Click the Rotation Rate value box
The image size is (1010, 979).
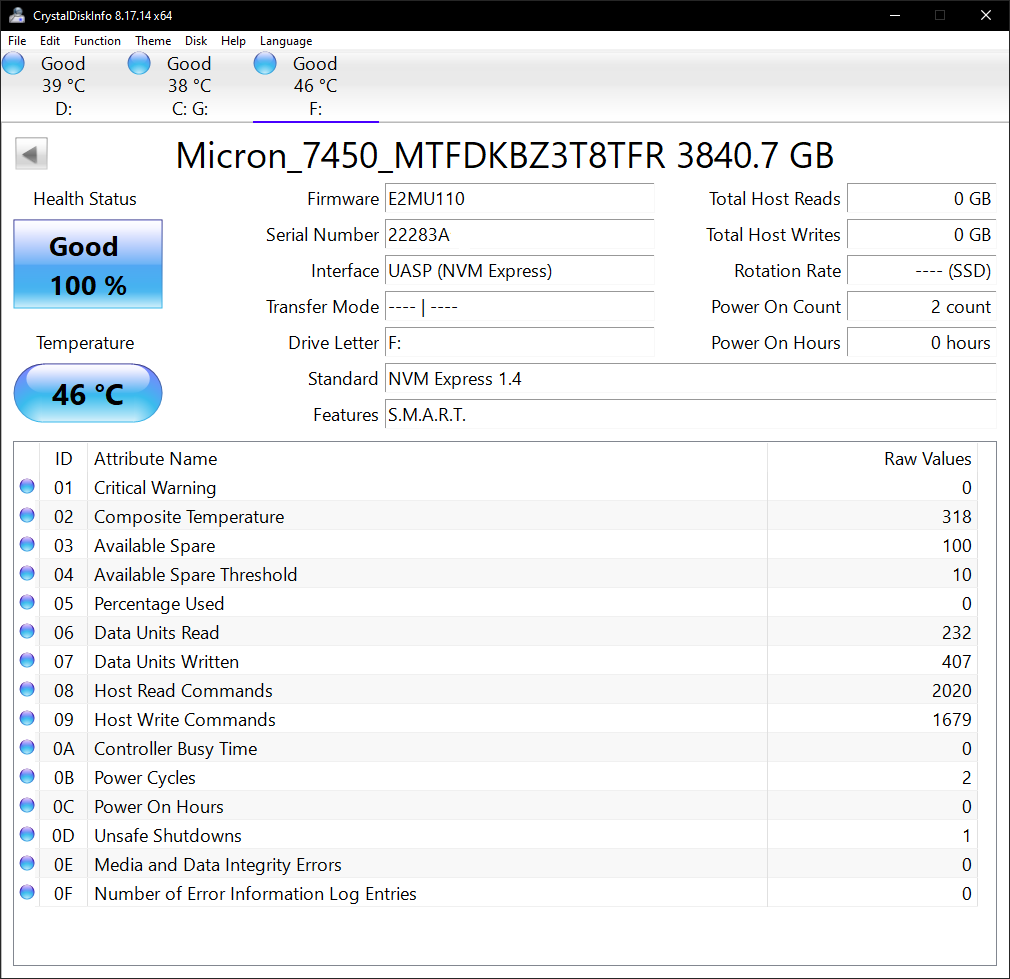(x=921, y=271)
